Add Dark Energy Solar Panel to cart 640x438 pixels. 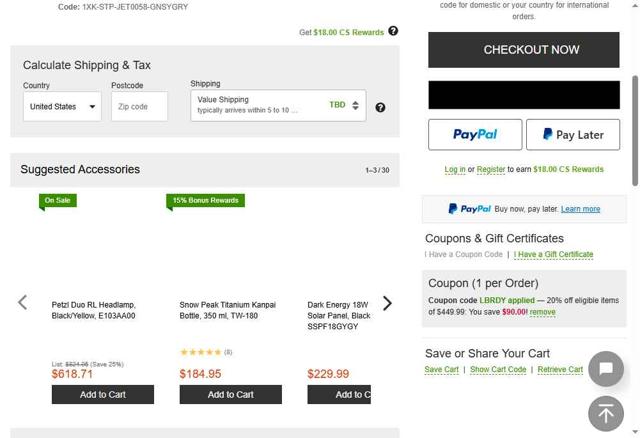339,394
